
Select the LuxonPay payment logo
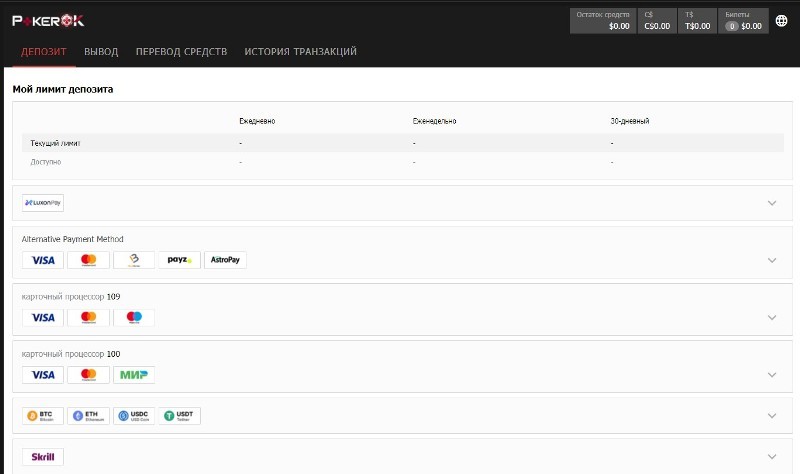pos(43,203)
